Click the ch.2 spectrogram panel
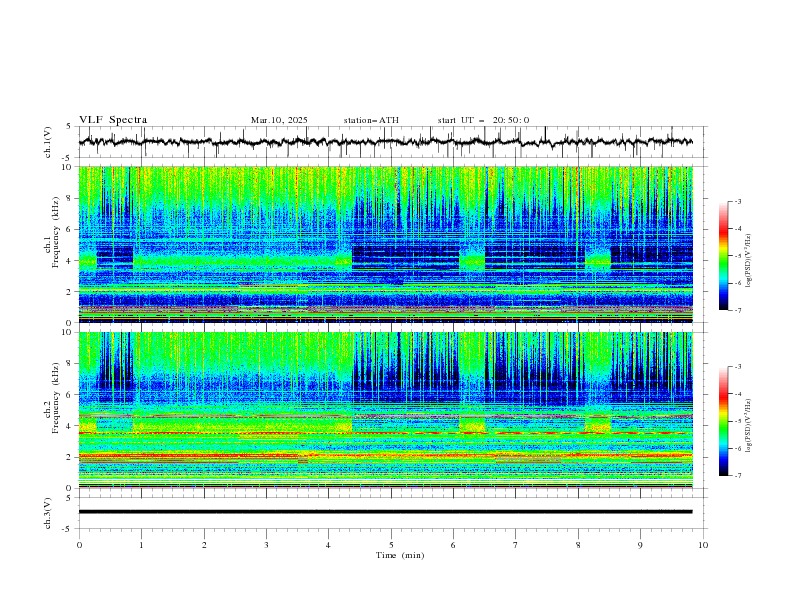792x612 pixels. (x=385, y=410)
